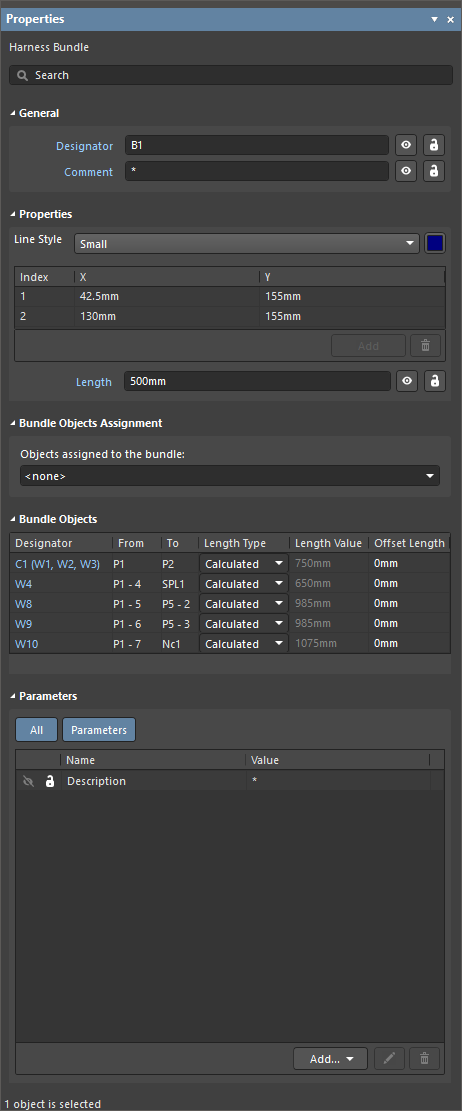Click the Length lock icon

tap(434, 381)
